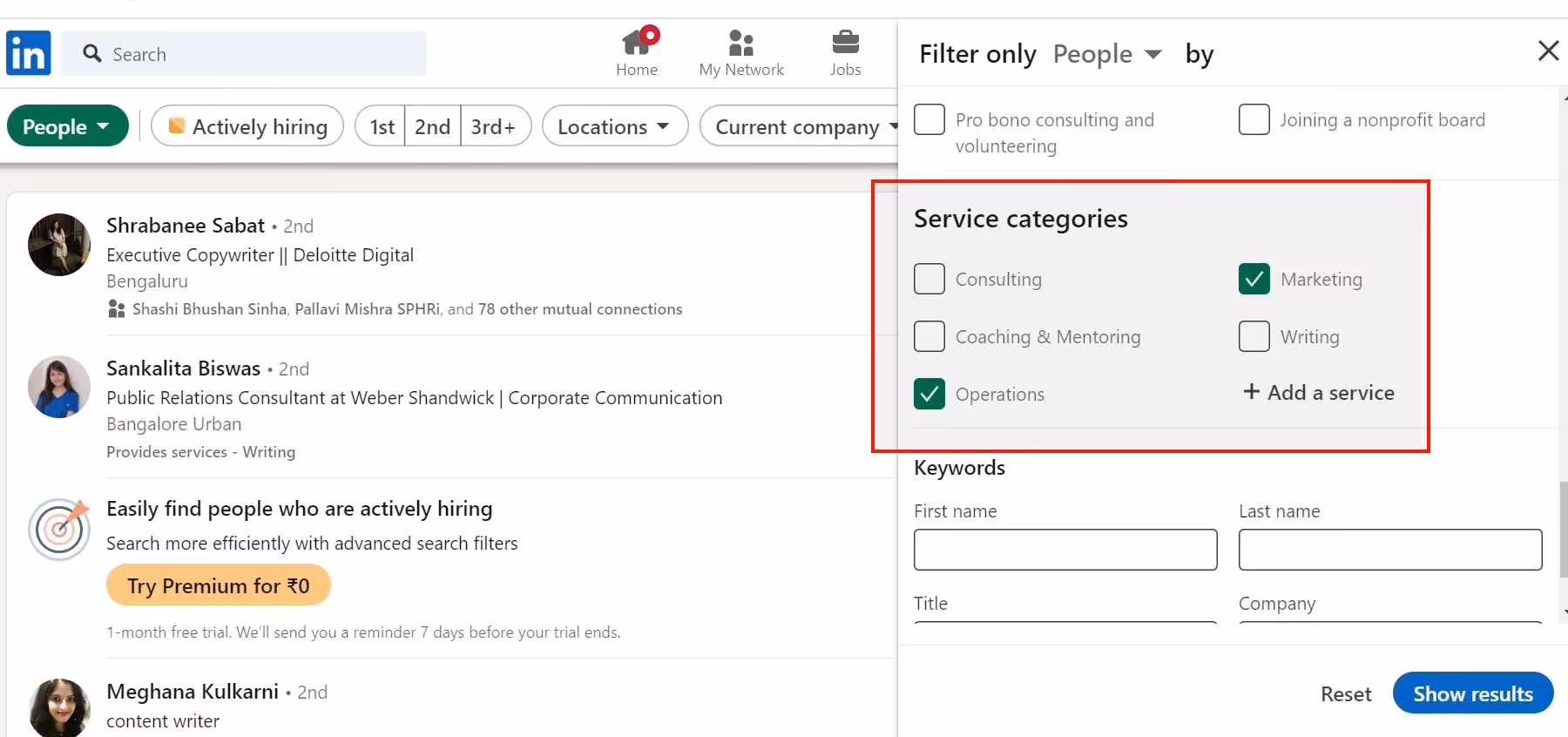Viewport: 1568px width, 737px height.
Task: Select the 1st connections filter
Action: [x=382, y=126]
